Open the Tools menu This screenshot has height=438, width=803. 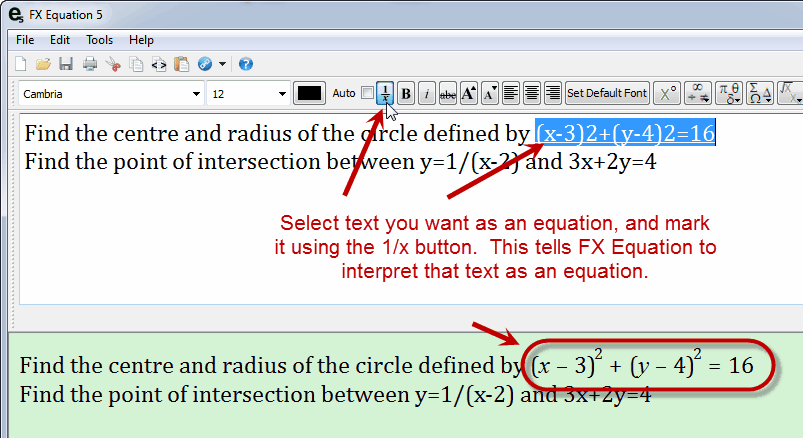tap(99, 40)
